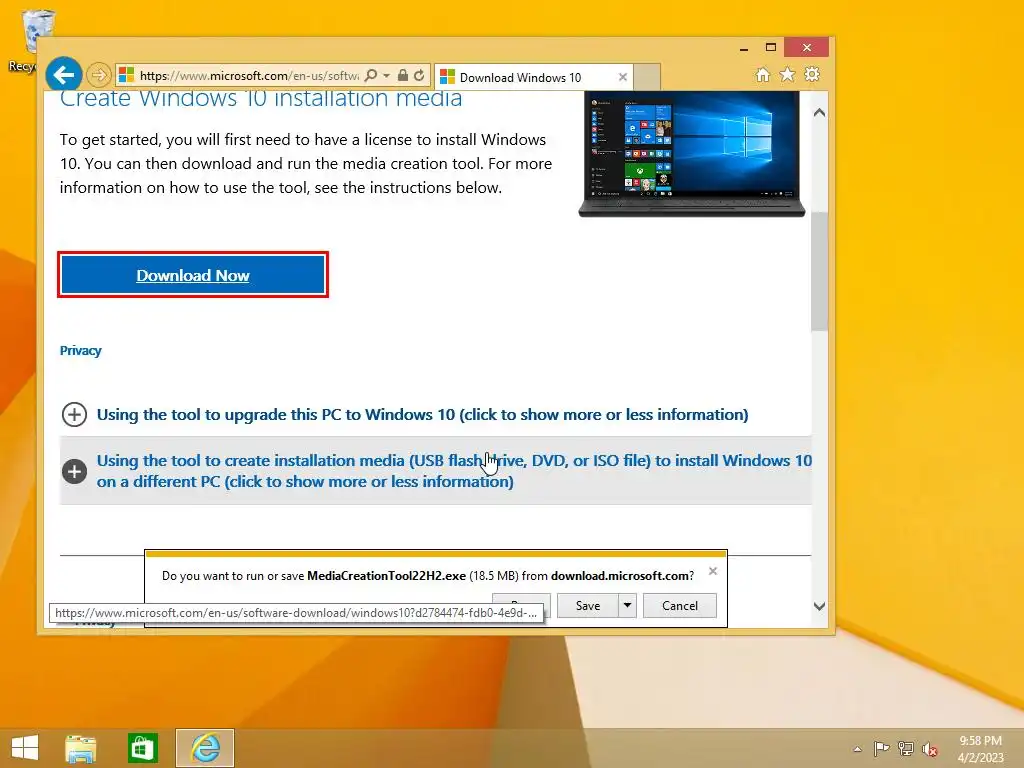Screen dimensions: 1024x768
Task: Click the vertical scrollbar thumb
Action: tap(820, 271)
